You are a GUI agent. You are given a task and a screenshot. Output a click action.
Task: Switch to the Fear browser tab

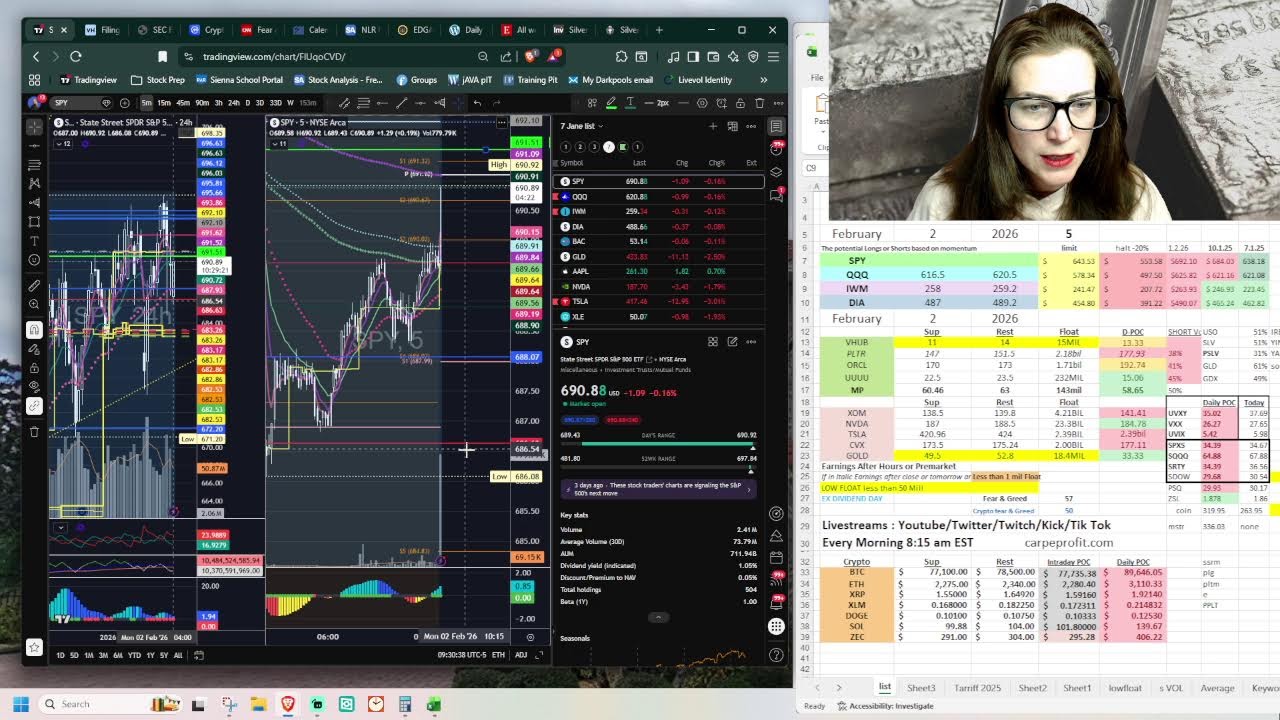click(x=257, y=30)
